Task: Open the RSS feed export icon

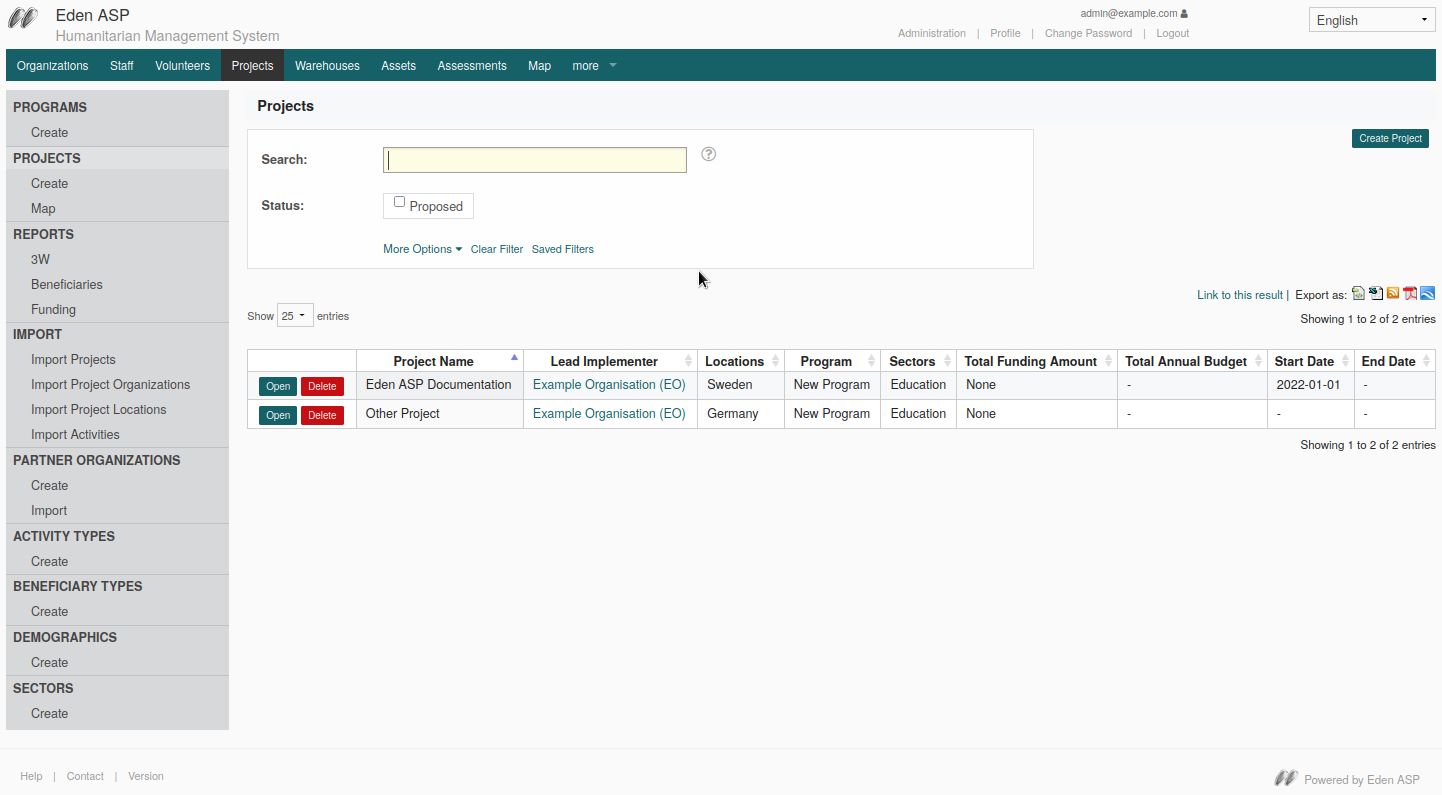Action: click(x=1393, y=293)
